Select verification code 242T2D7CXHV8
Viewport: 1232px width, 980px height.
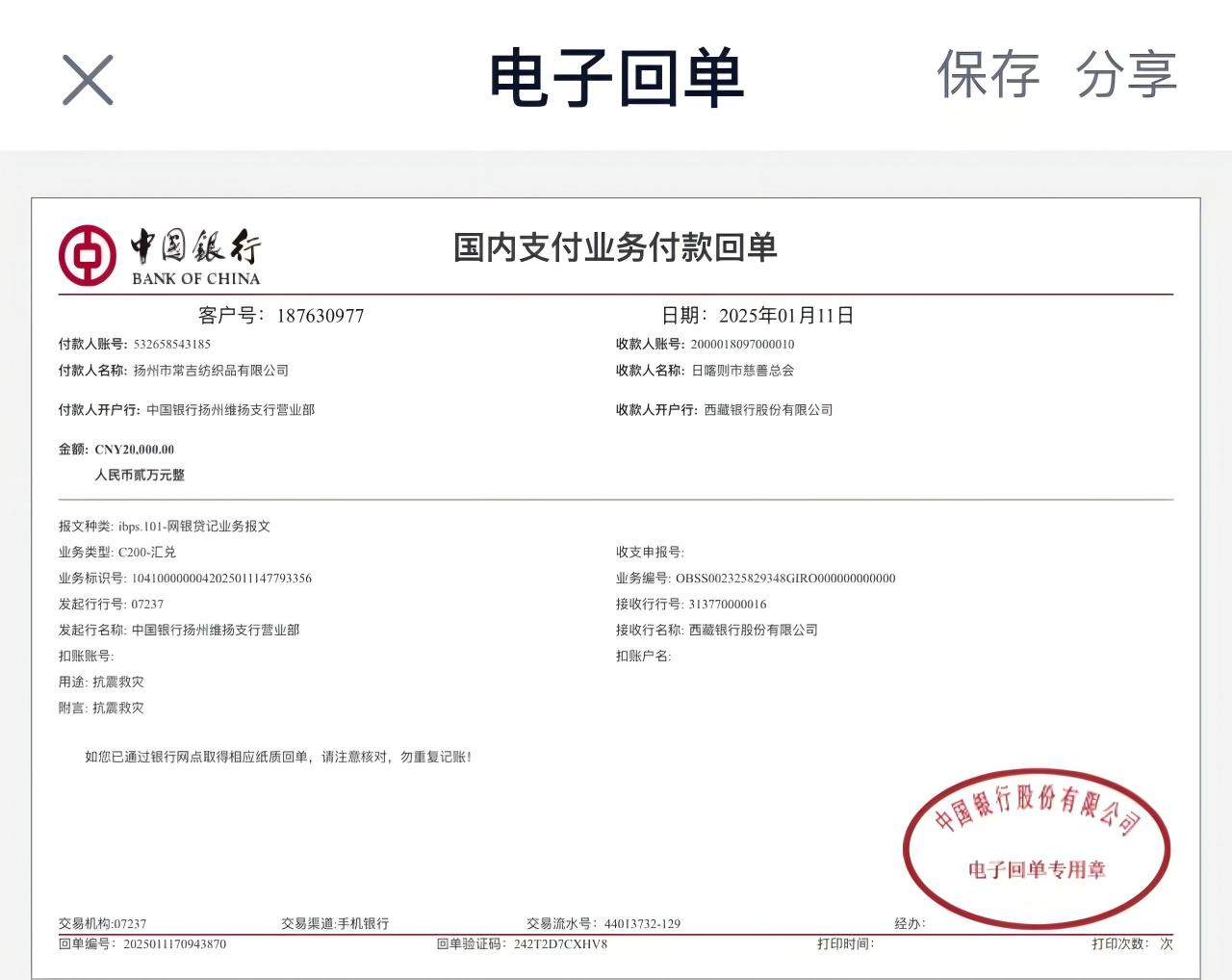[x=560, y=944]
